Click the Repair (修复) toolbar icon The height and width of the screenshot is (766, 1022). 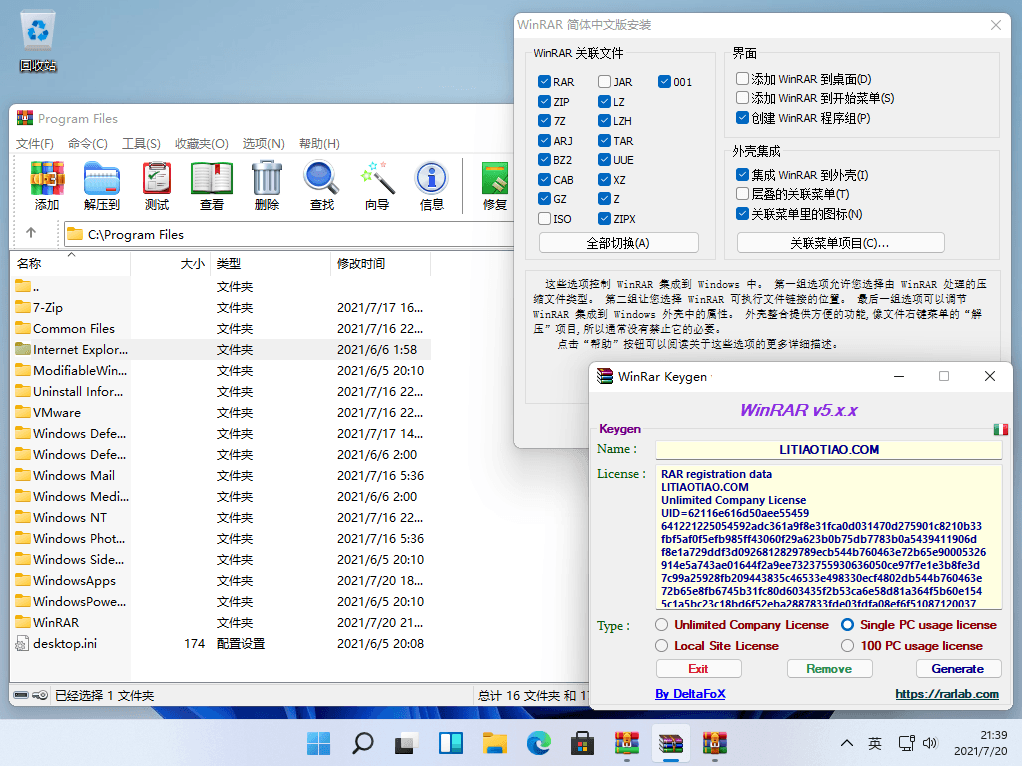pos(495,186)
